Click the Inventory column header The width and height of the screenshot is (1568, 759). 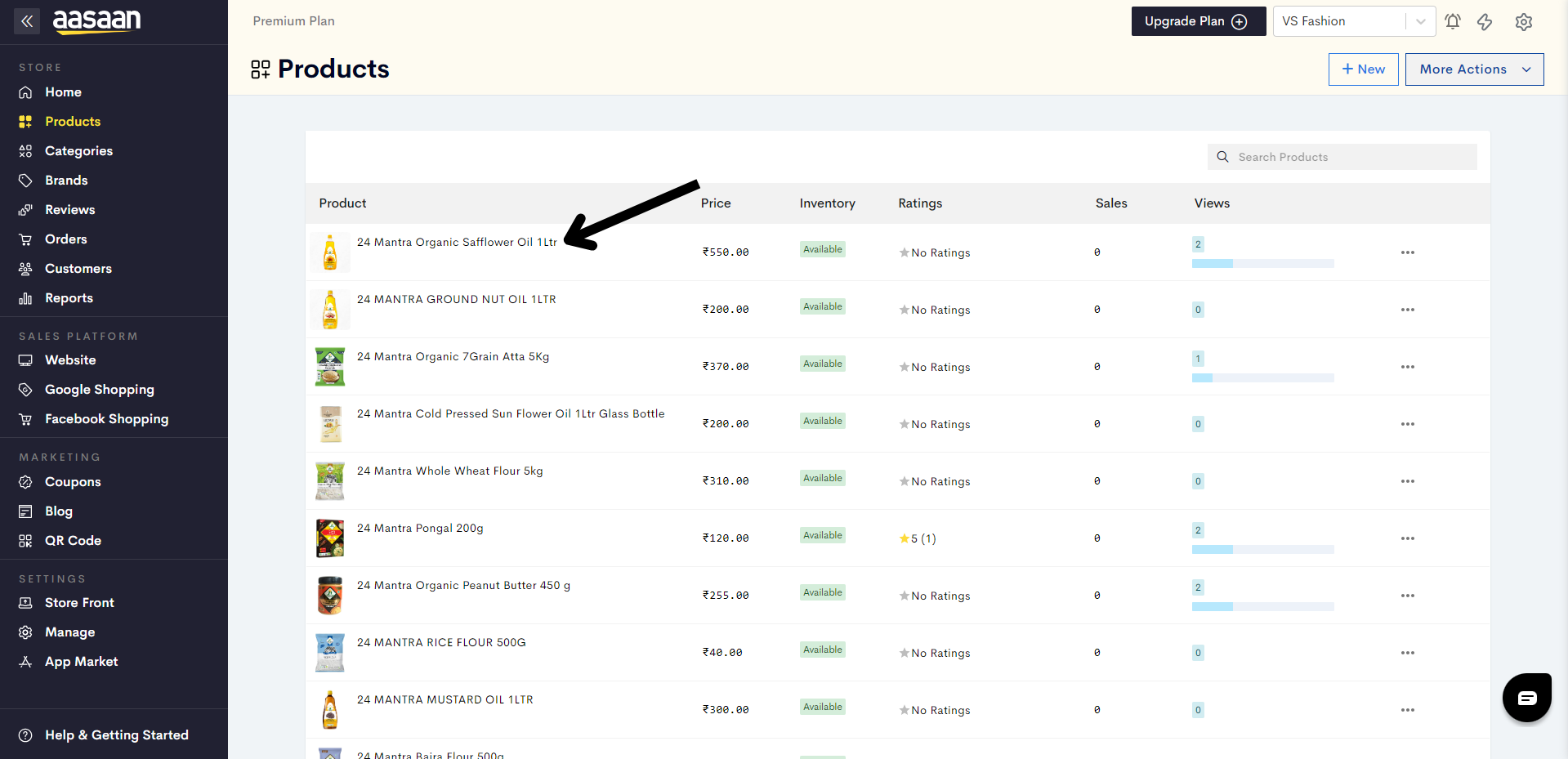click(827, 203)
